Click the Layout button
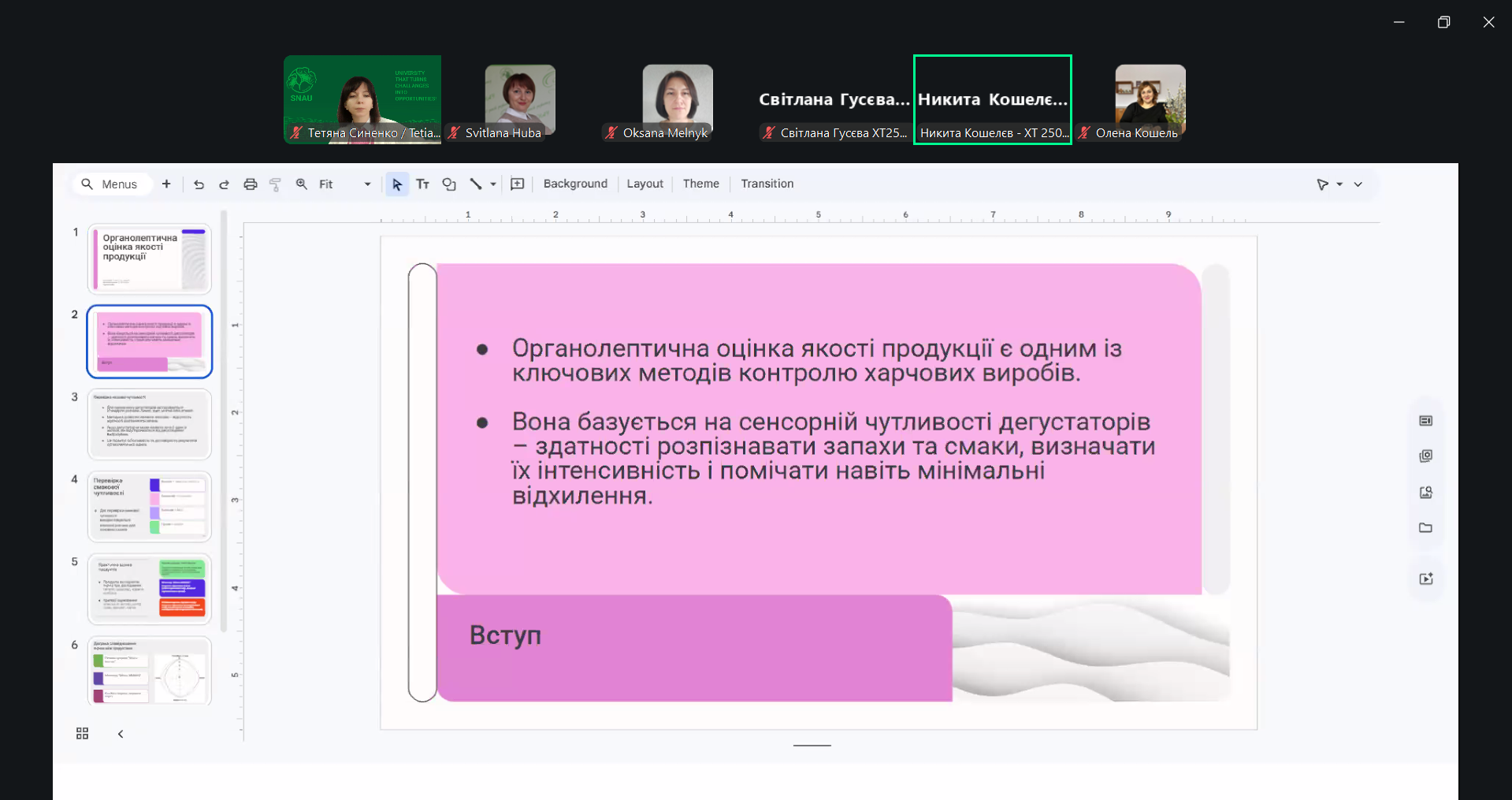1512x800 pixels. (645, 184)
